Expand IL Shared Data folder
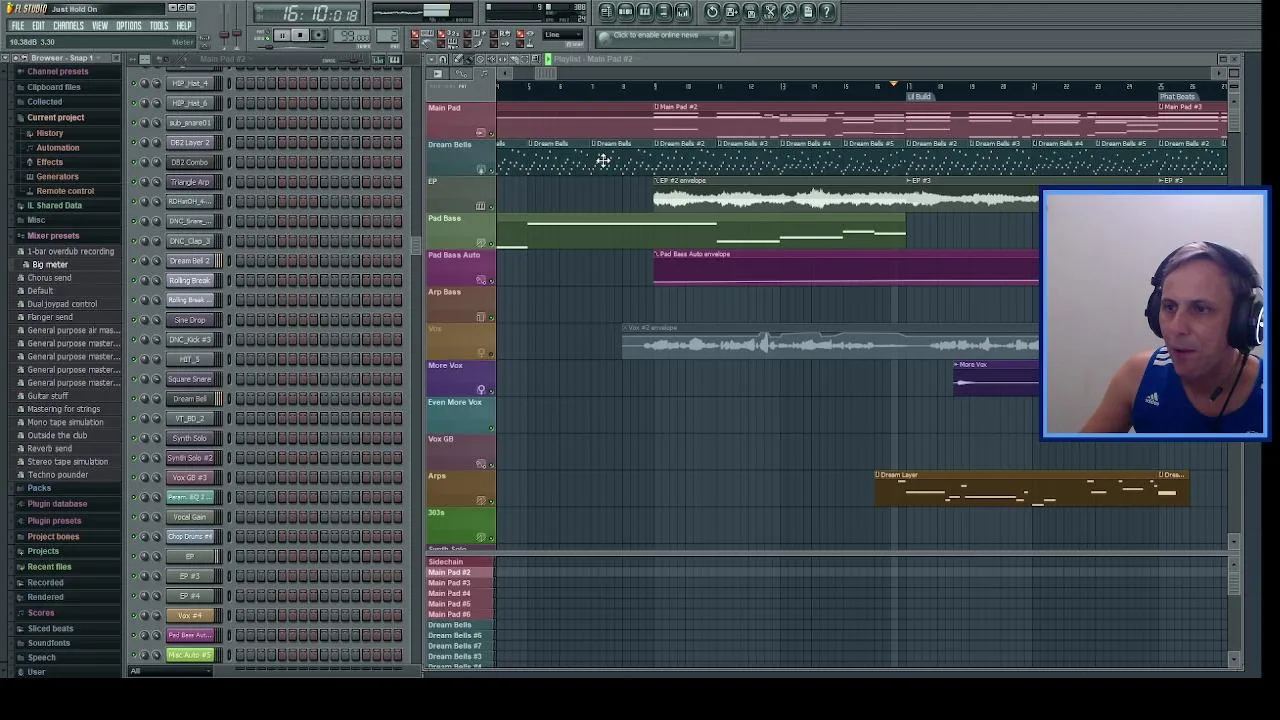 pos(55,206)
